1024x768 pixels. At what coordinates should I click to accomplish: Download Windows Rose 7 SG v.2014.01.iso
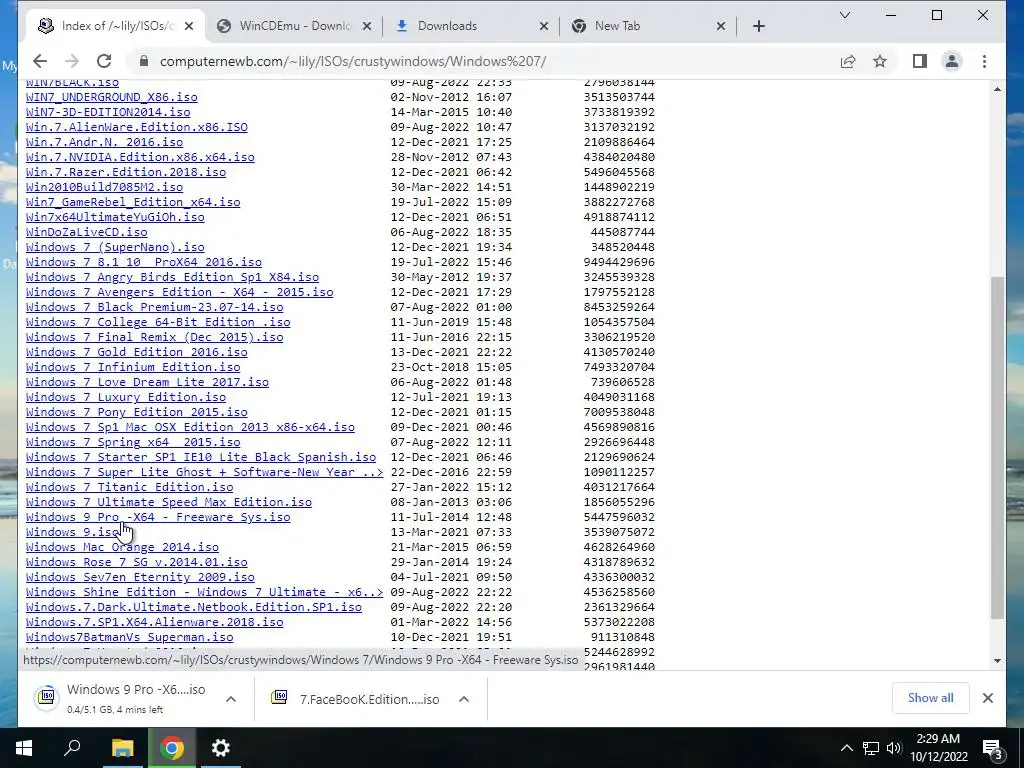(x=136, y=562)
